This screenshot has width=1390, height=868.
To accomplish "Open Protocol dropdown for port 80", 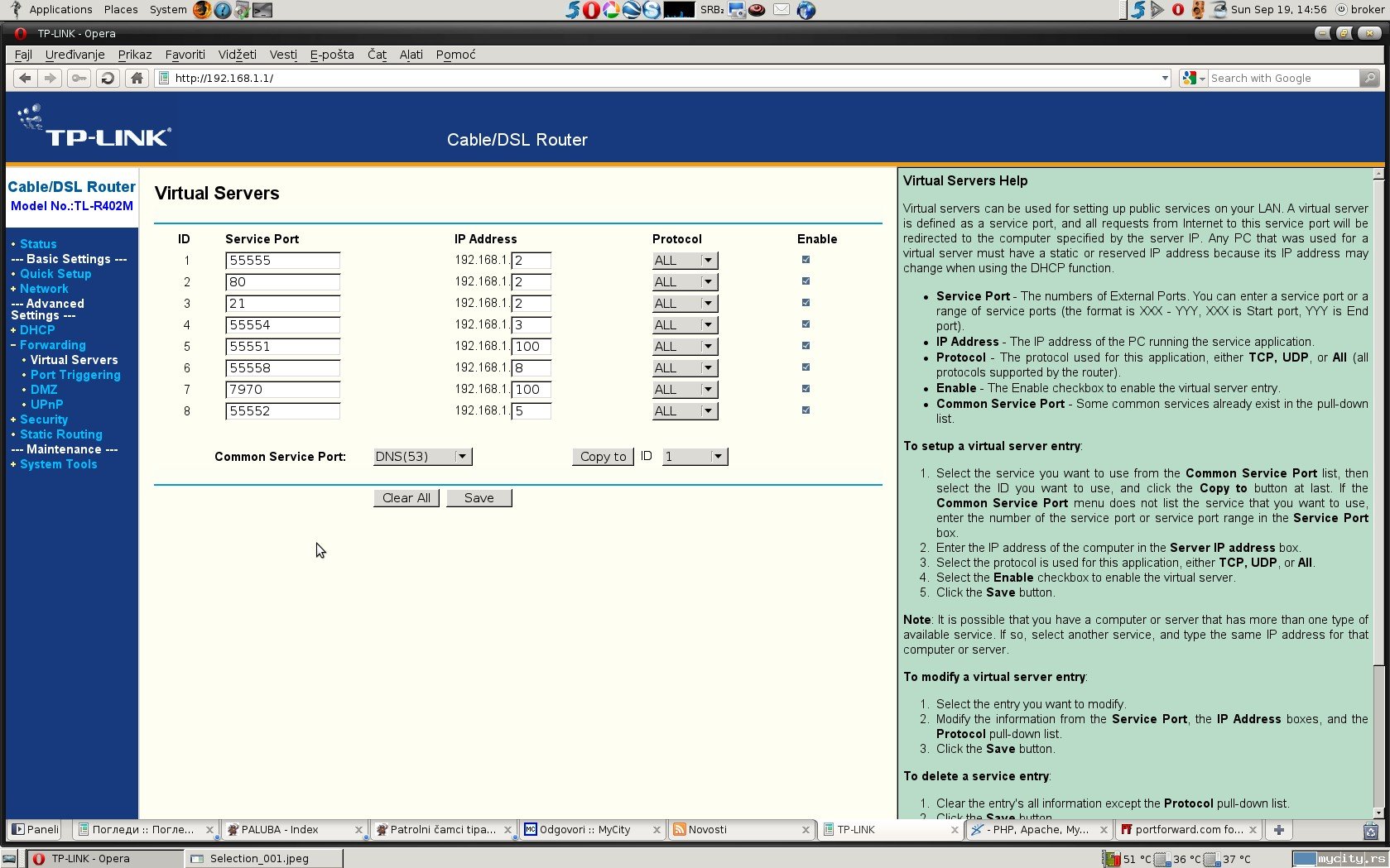I will [685, 282].
